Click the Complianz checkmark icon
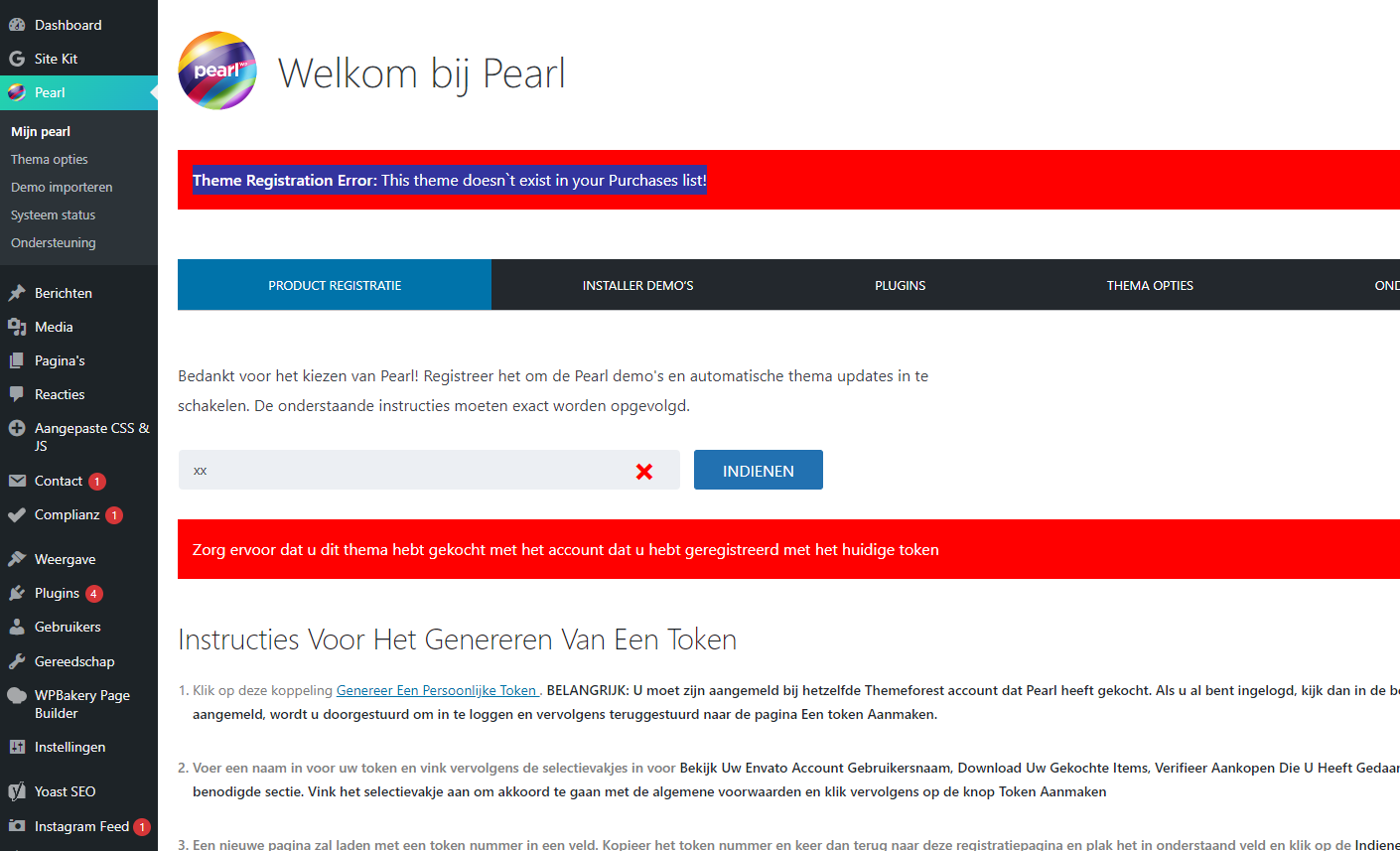 point(17,514)
